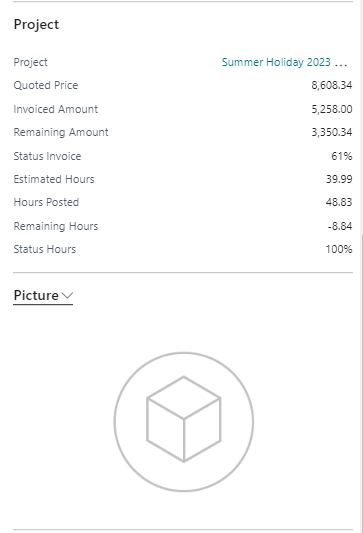Click the Estimated Hours value 39.99

(x=339, y=179)
